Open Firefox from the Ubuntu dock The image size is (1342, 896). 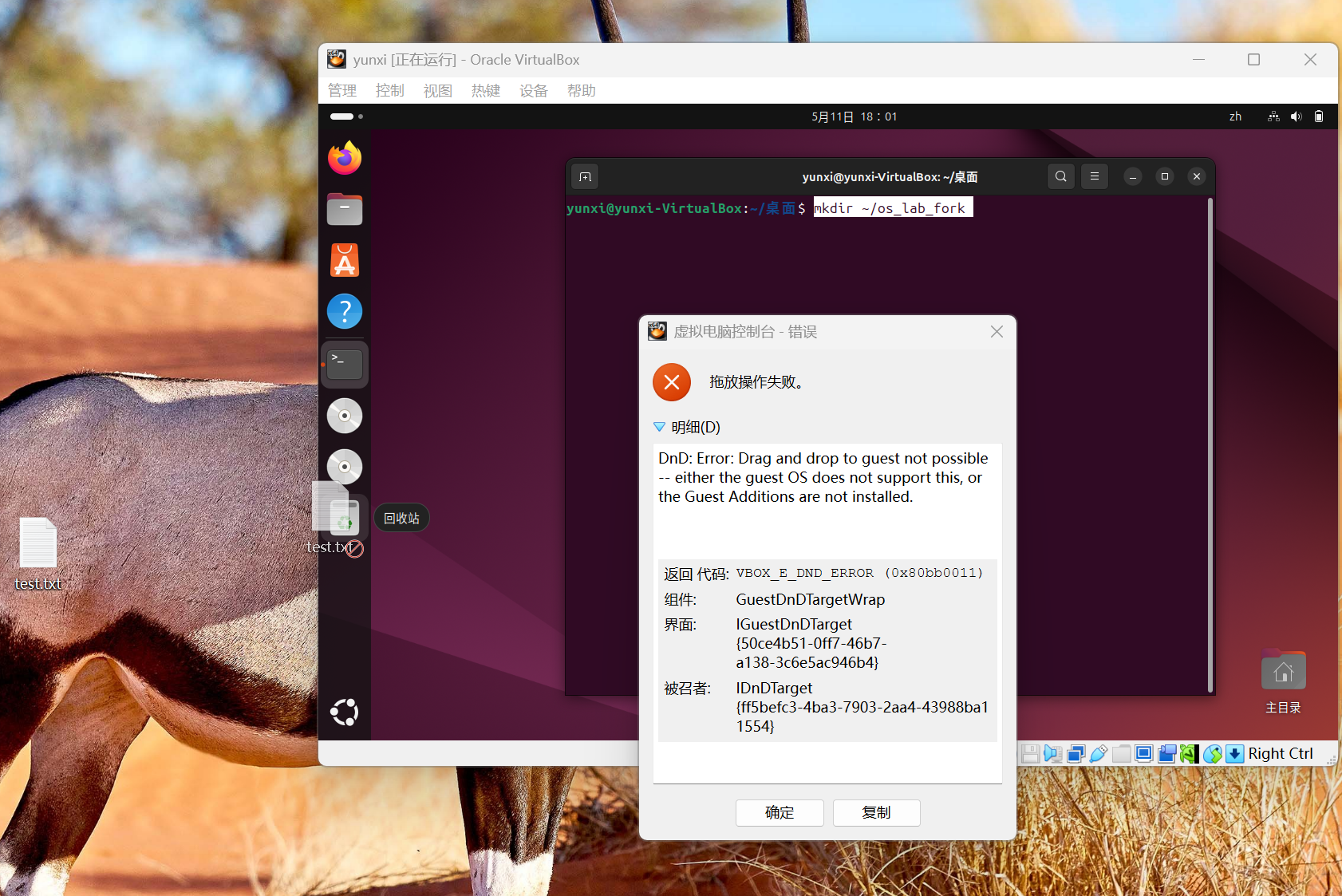345,158
